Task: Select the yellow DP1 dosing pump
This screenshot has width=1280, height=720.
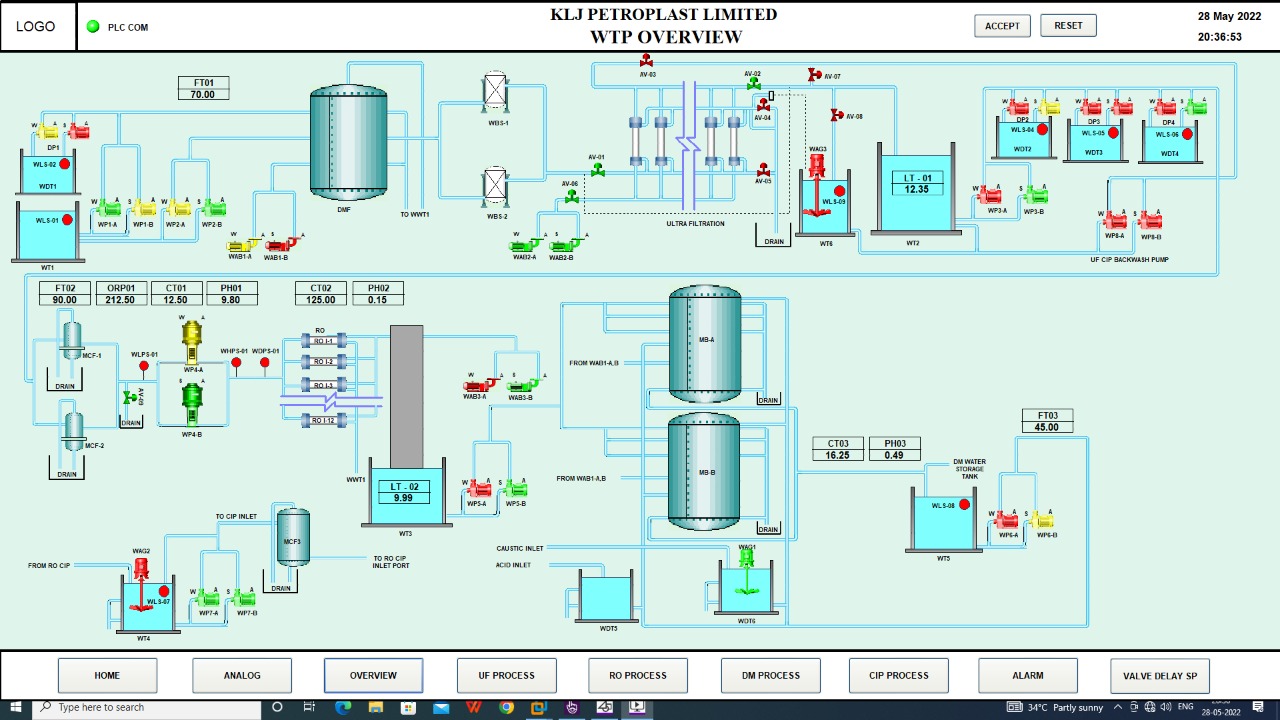Action: [x=48, y=131]
